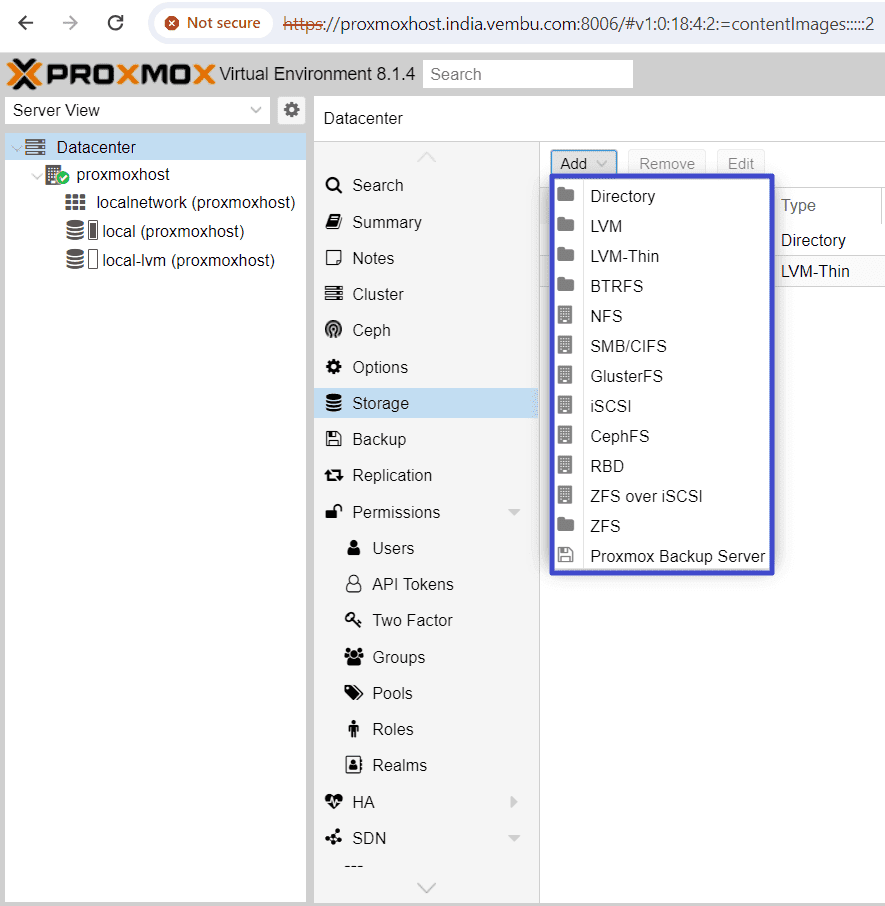Click the HA heartbeat icon
The width and height of the screenshot is (885, 906).
click(333, 801)
